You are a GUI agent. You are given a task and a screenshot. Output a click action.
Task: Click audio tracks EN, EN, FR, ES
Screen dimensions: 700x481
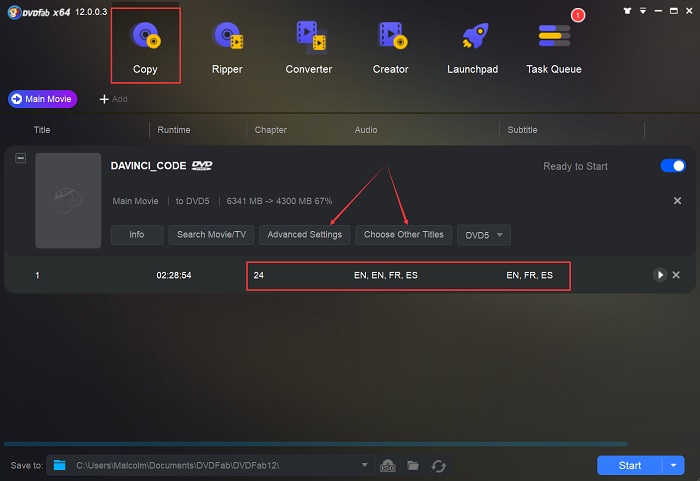coord(386,276)
